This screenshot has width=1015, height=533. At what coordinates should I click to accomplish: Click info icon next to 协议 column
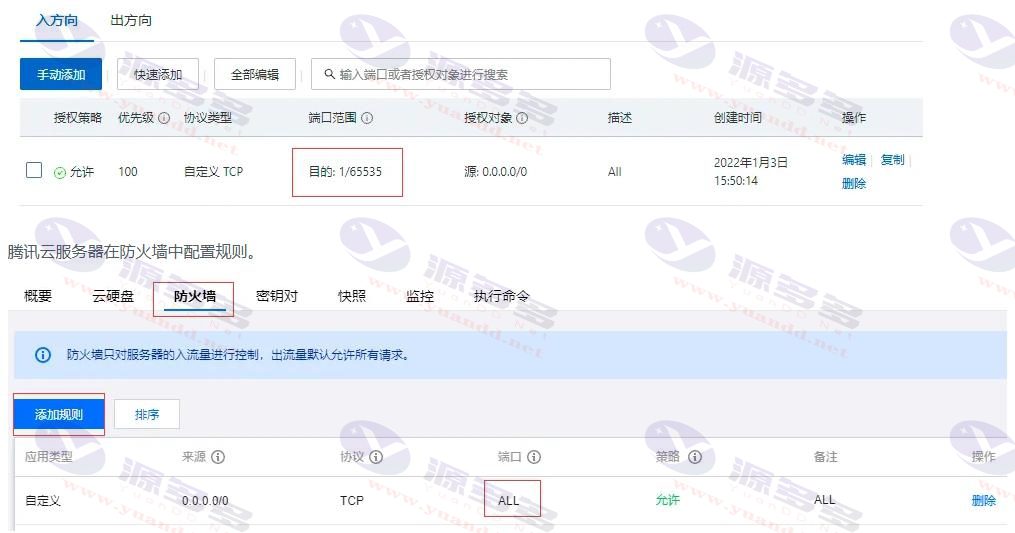(376, 457)
